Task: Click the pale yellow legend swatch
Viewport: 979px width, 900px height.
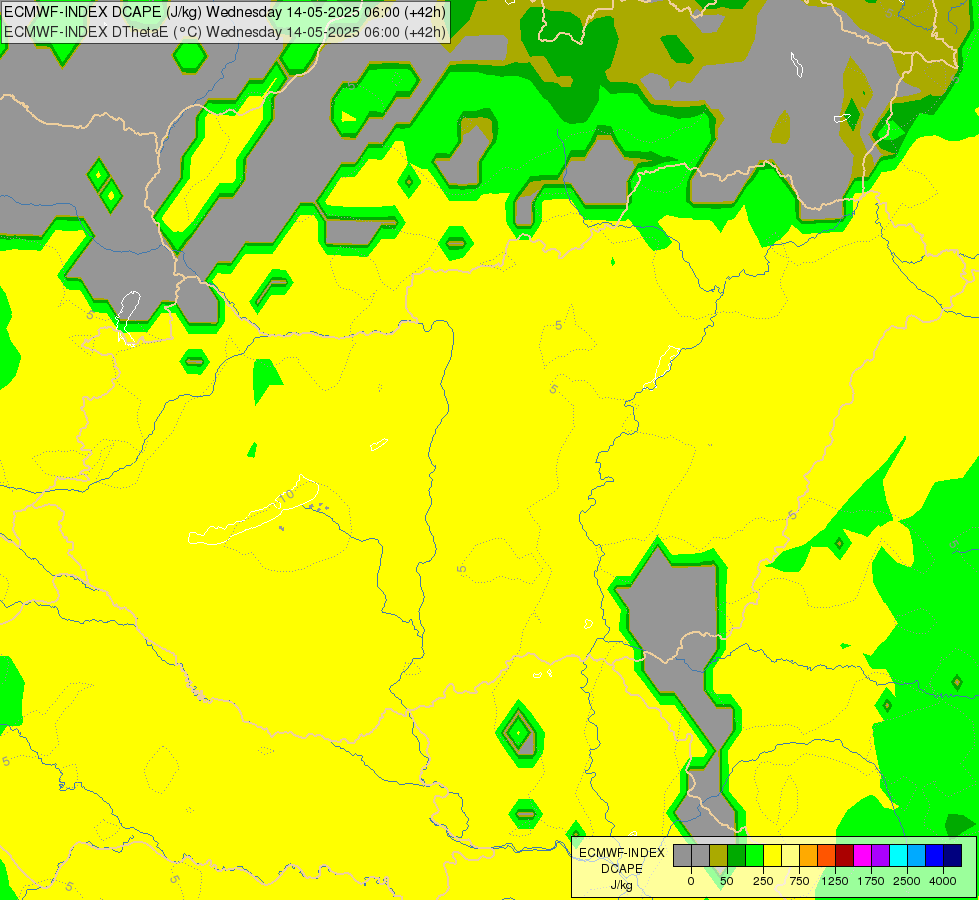Action: 790,856
